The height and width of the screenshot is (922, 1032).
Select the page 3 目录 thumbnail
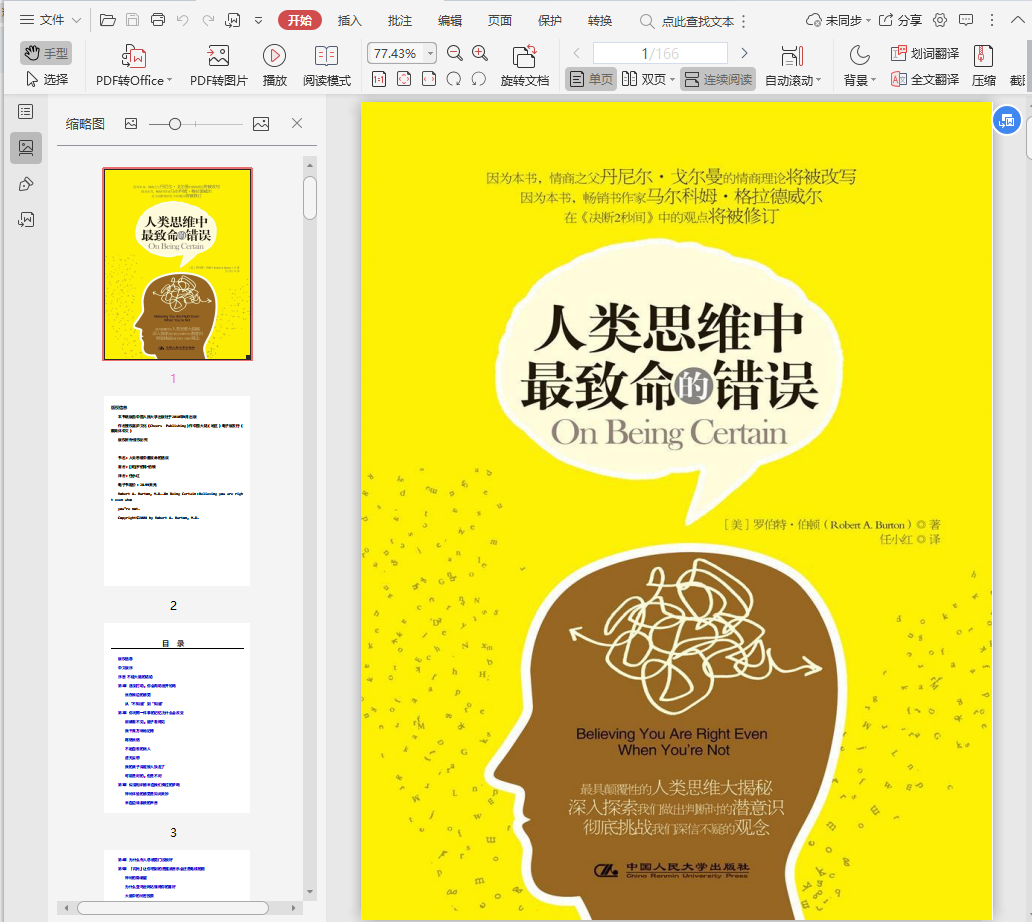177,718
